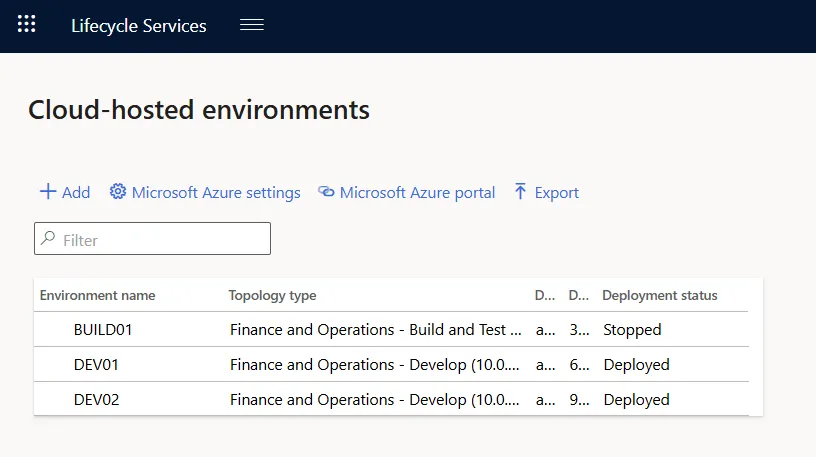
Task: Click the DEV01 Develop topology cell
Action: coord(375,364)
